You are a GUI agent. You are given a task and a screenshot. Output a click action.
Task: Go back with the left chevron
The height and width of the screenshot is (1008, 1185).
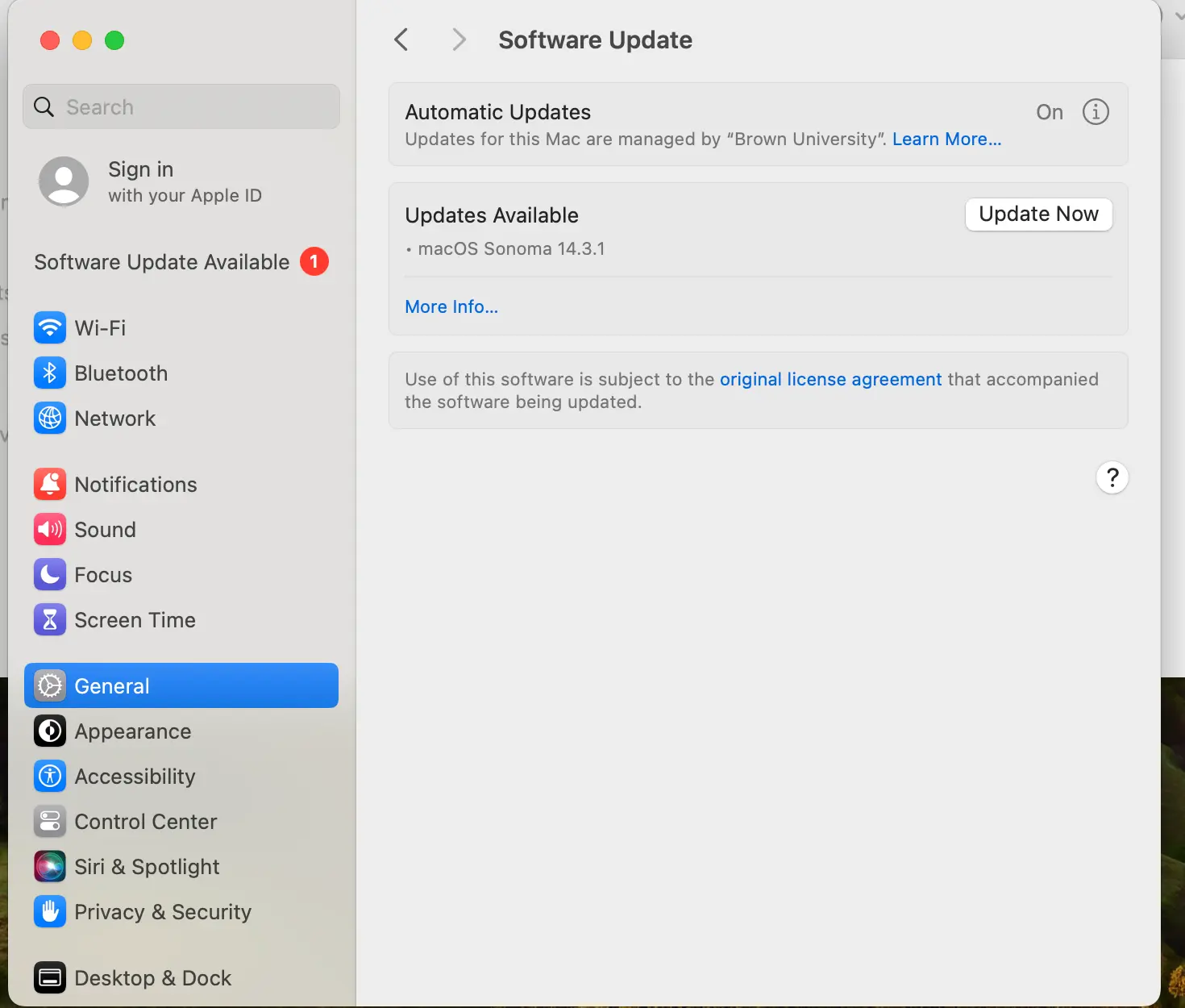click(x=401, y=40)
